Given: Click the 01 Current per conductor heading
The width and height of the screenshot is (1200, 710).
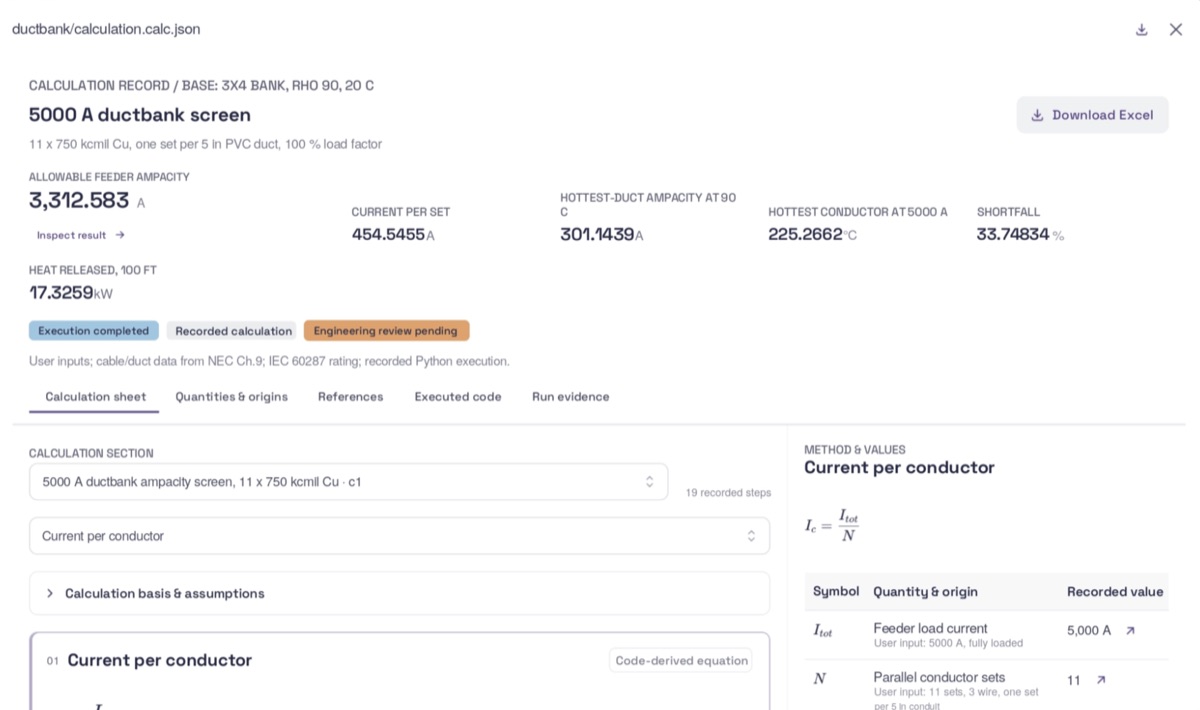Looking at the screenshot, I should pyautogui.click(x=149, y=660).
